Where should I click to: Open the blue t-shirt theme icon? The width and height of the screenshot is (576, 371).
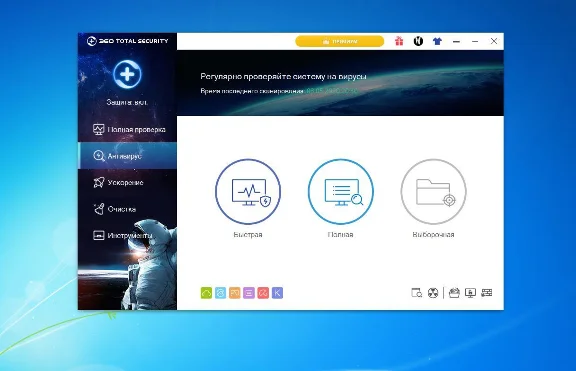point(437,41)
